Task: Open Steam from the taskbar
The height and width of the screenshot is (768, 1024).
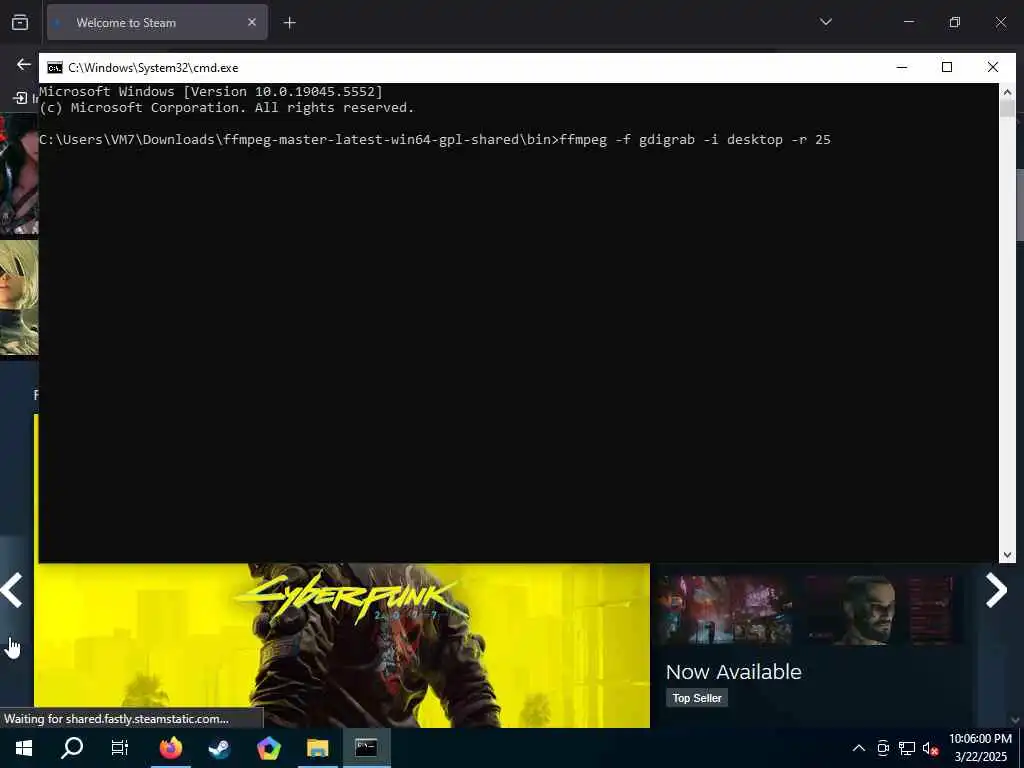Action: point(219,748)
